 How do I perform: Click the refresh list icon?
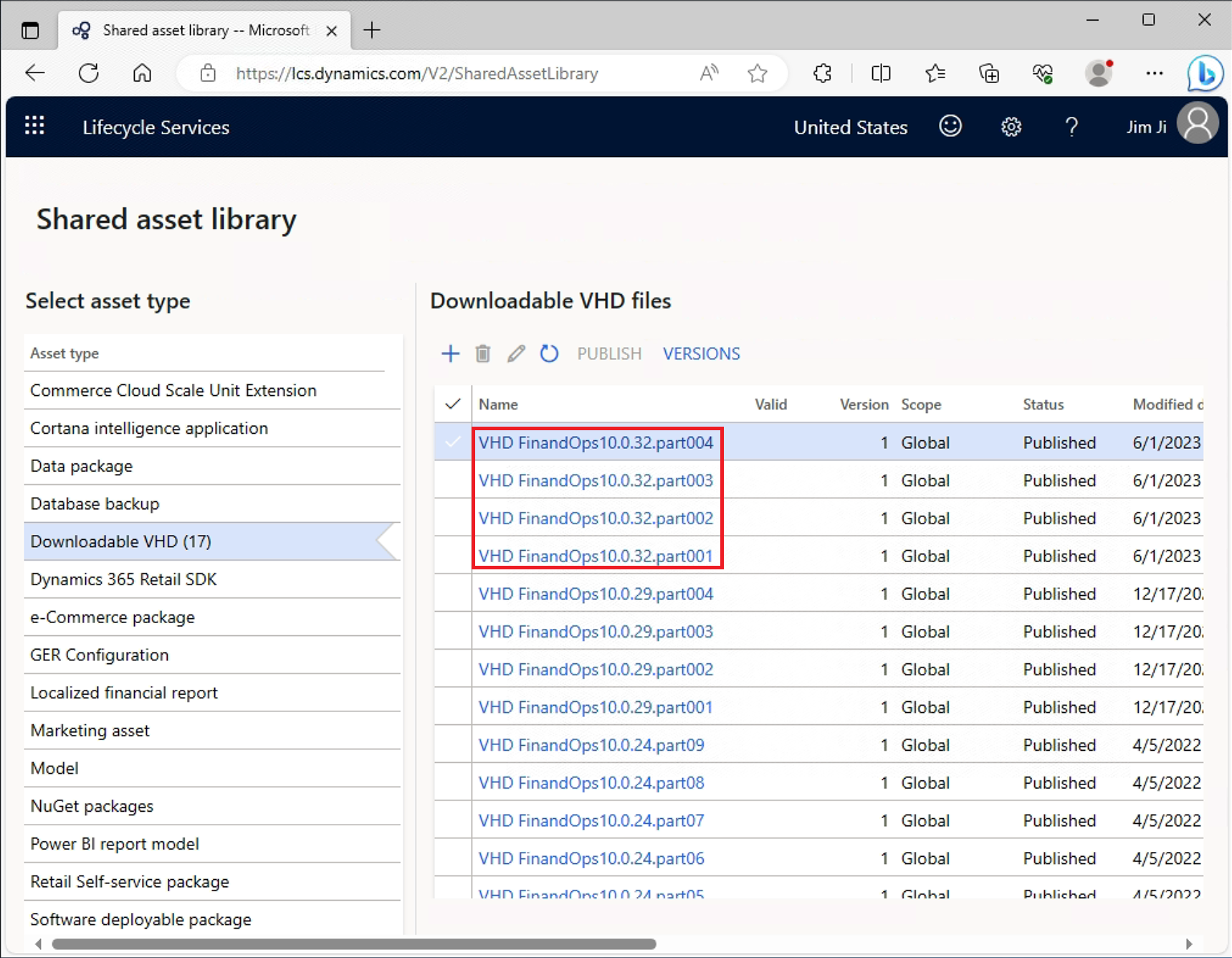pos(549,354)
